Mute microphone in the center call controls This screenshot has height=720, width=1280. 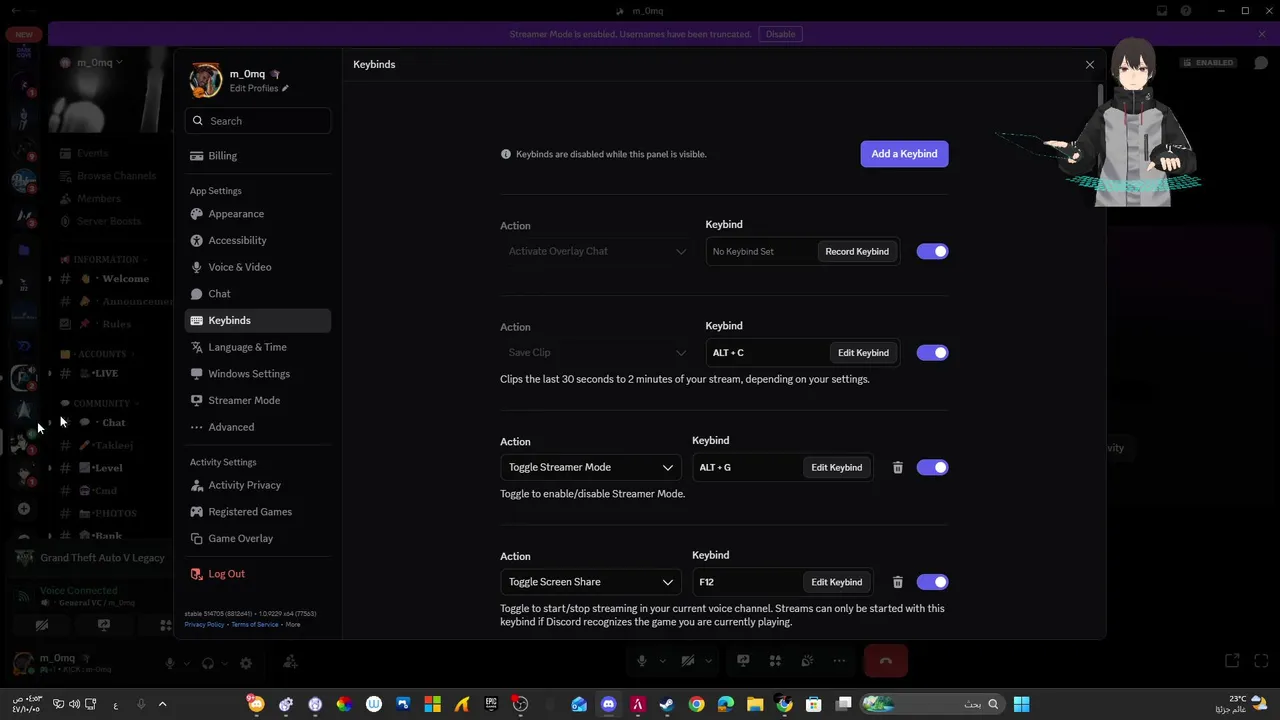641,661
